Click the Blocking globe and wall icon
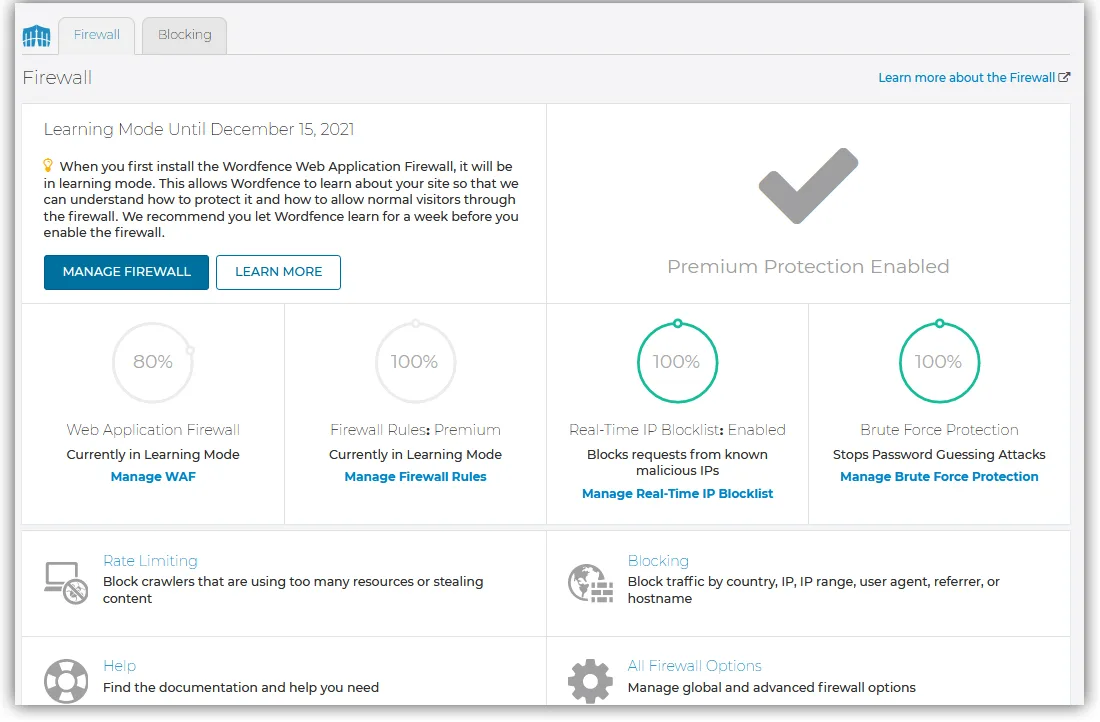1100x722 pixels. tap(590, 582)
